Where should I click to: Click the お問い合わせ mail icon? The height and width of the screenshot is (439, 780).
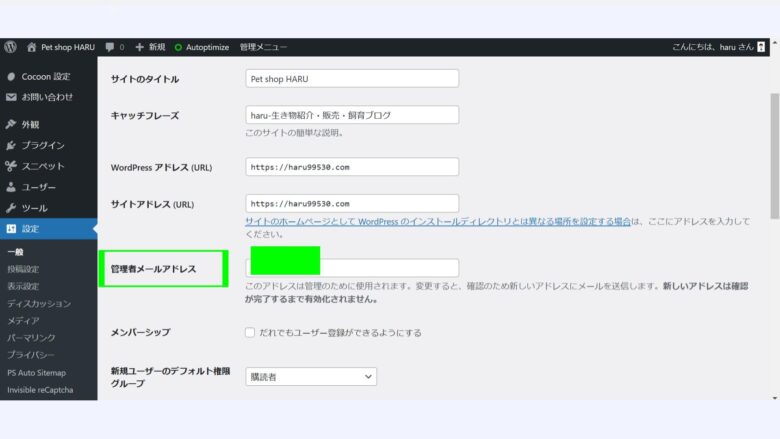click(x=11, y=97)
